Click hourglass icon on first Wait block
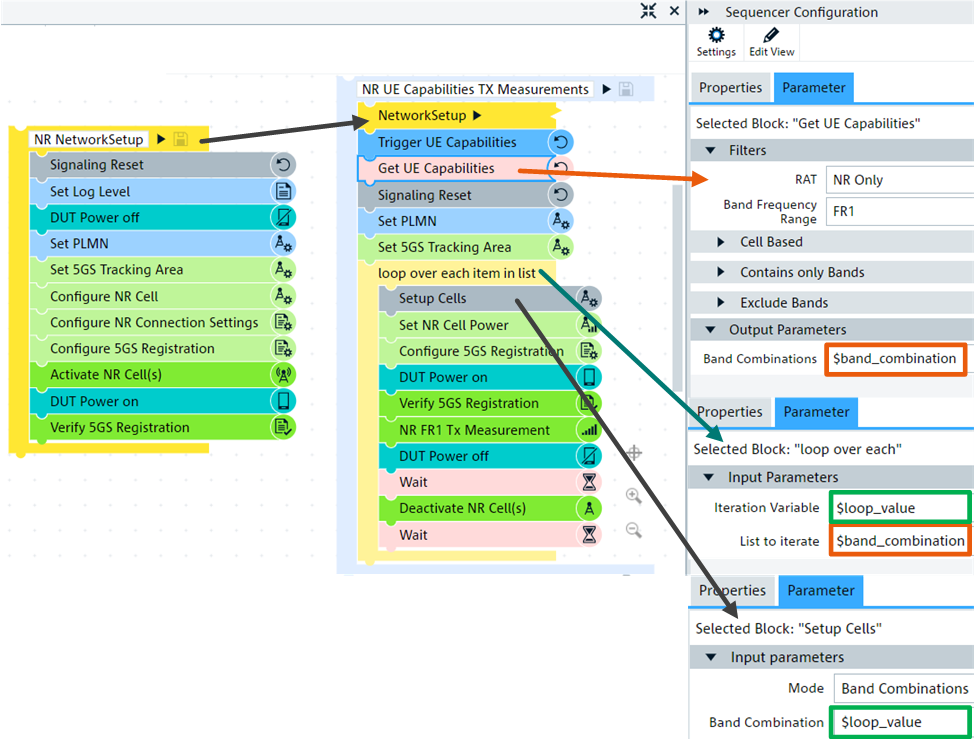The height and width of the screenshot is (739, 975). click(589, 483)
